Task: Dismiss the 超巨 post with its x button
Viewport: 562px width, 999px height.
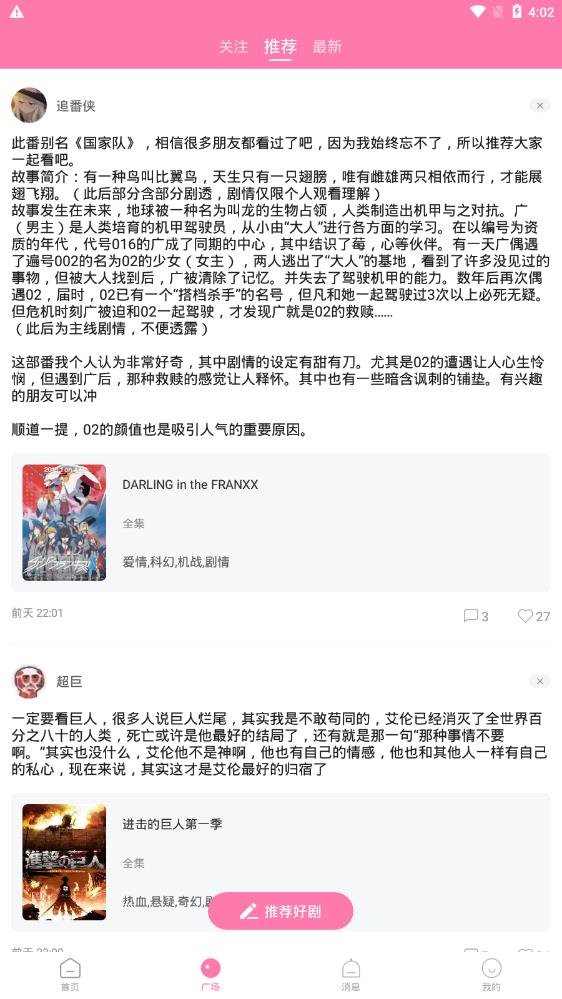Action: coord(540,681)
